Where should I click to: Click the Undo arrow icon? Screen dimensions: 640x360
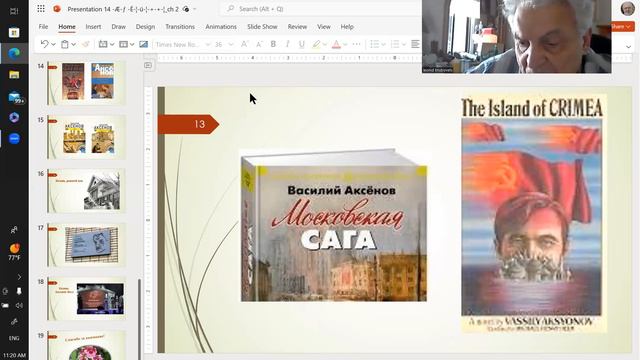[x=44, y=44]
